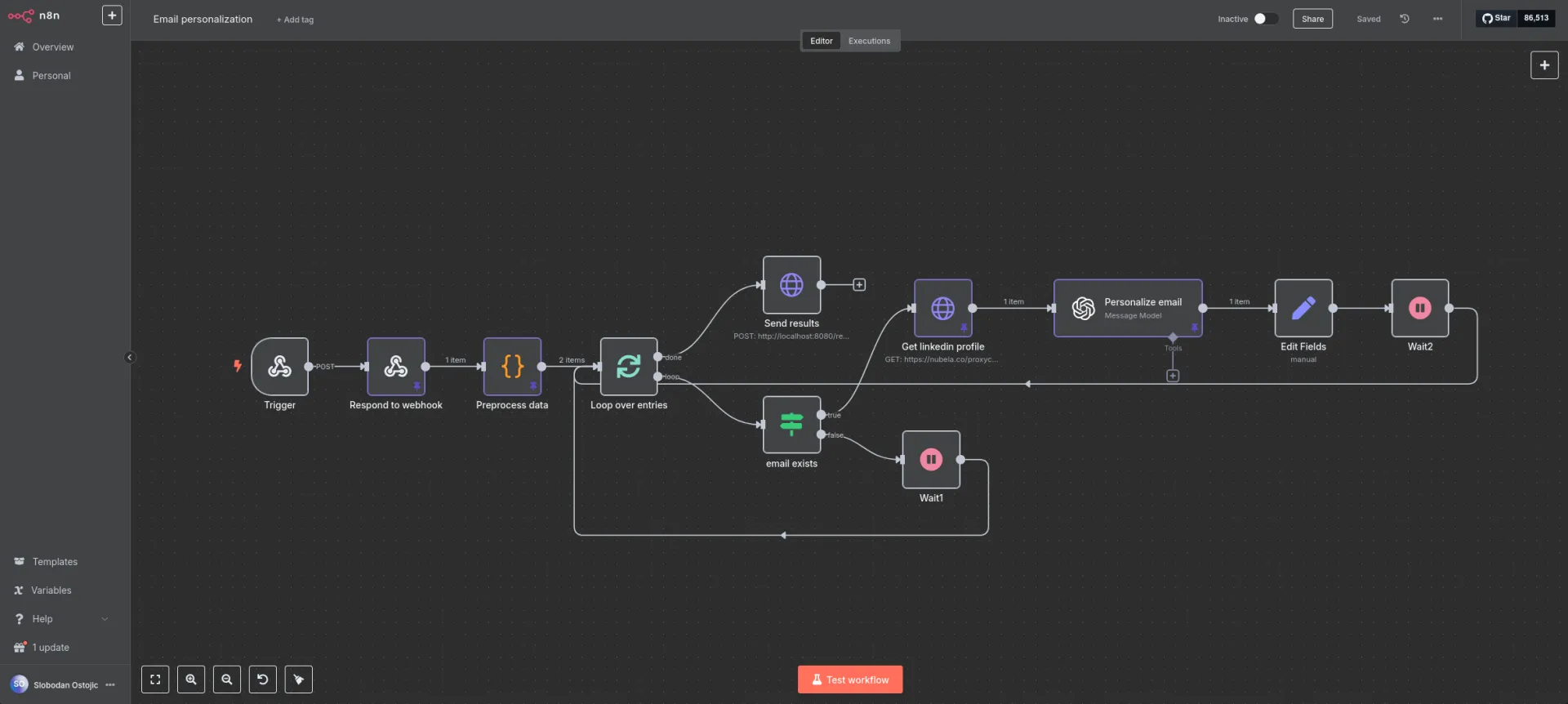Viewport: 1568px width, 704px height.
Task: Select the Preprocess data code node
Action: tap(512, 367)
